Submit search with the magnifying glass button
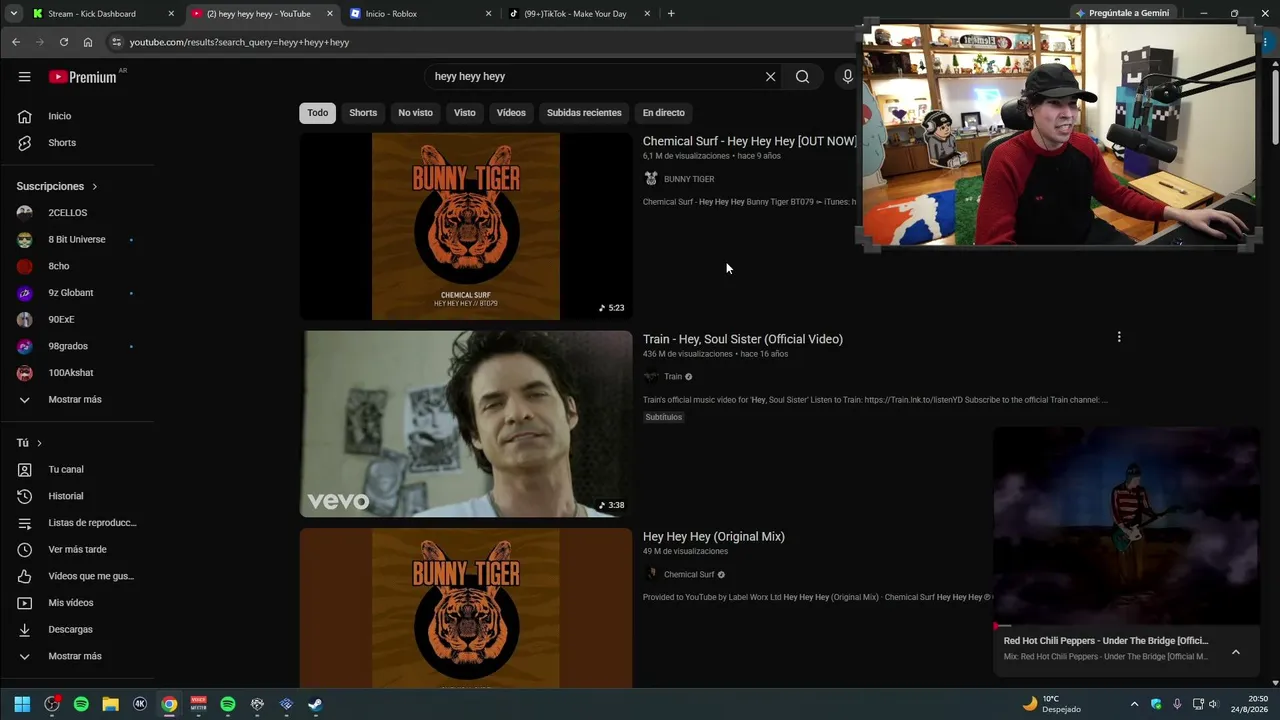The height and width of the screenshot is (720, 1280). tap(802, 77)
